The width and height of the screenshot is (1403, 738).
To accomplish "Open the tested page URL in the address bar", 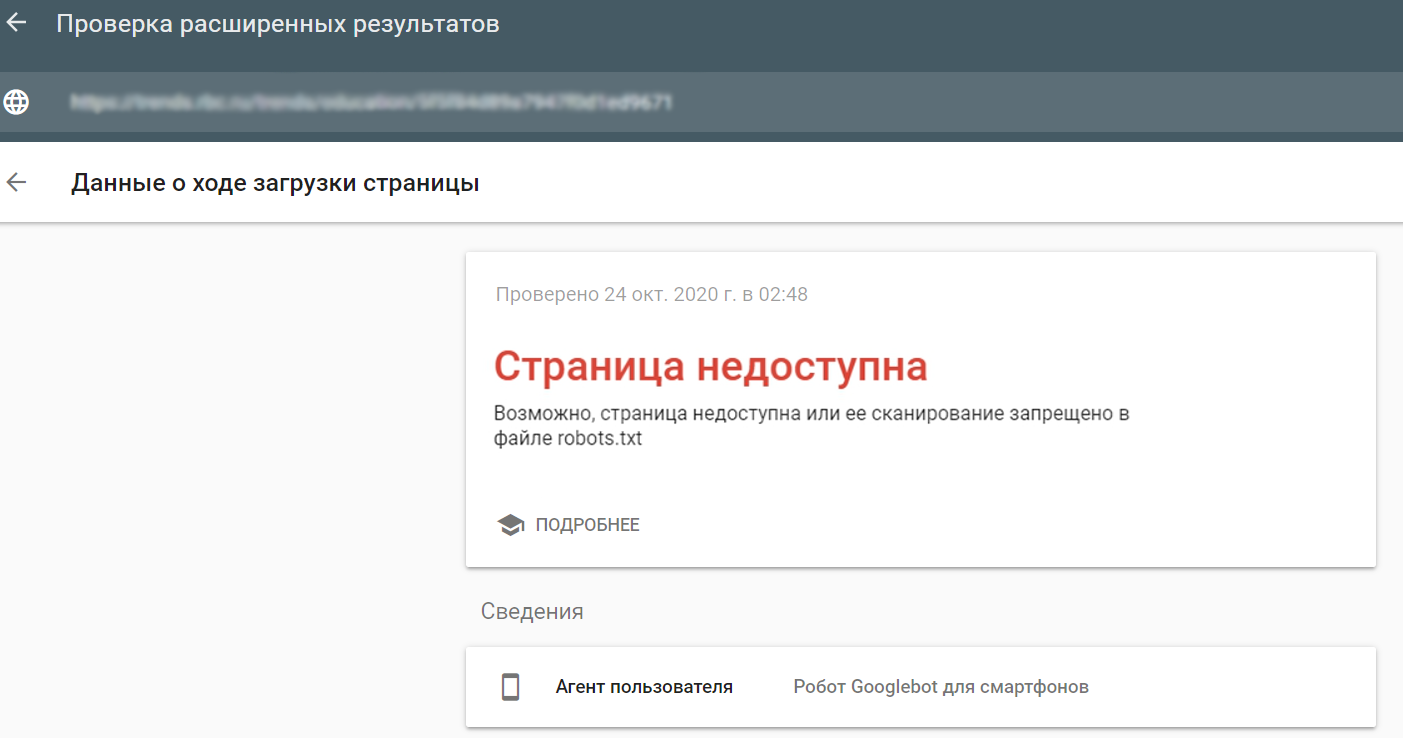I will [370, 101].
